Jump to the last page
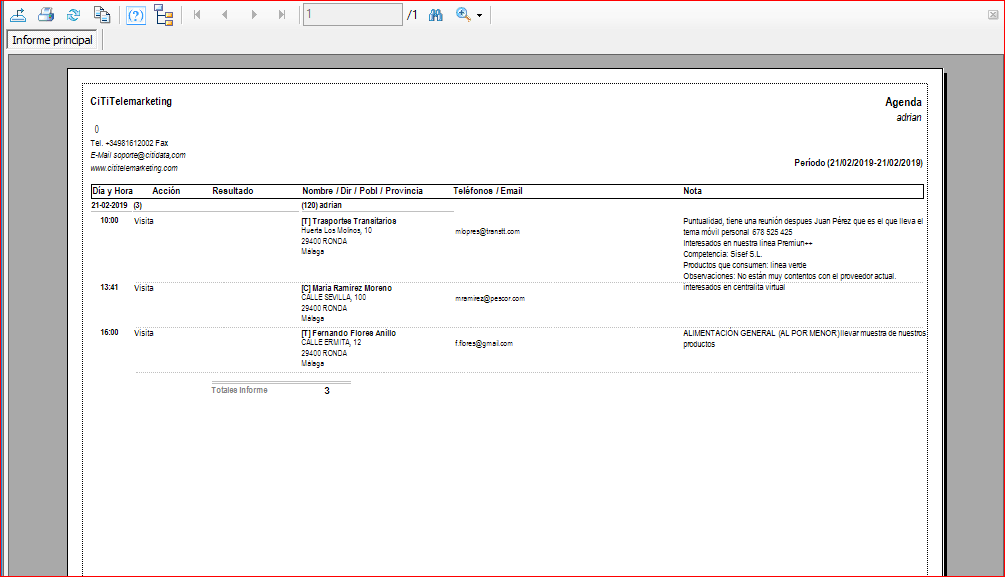Screen dimensions: 1005x577 pos(282,15)
